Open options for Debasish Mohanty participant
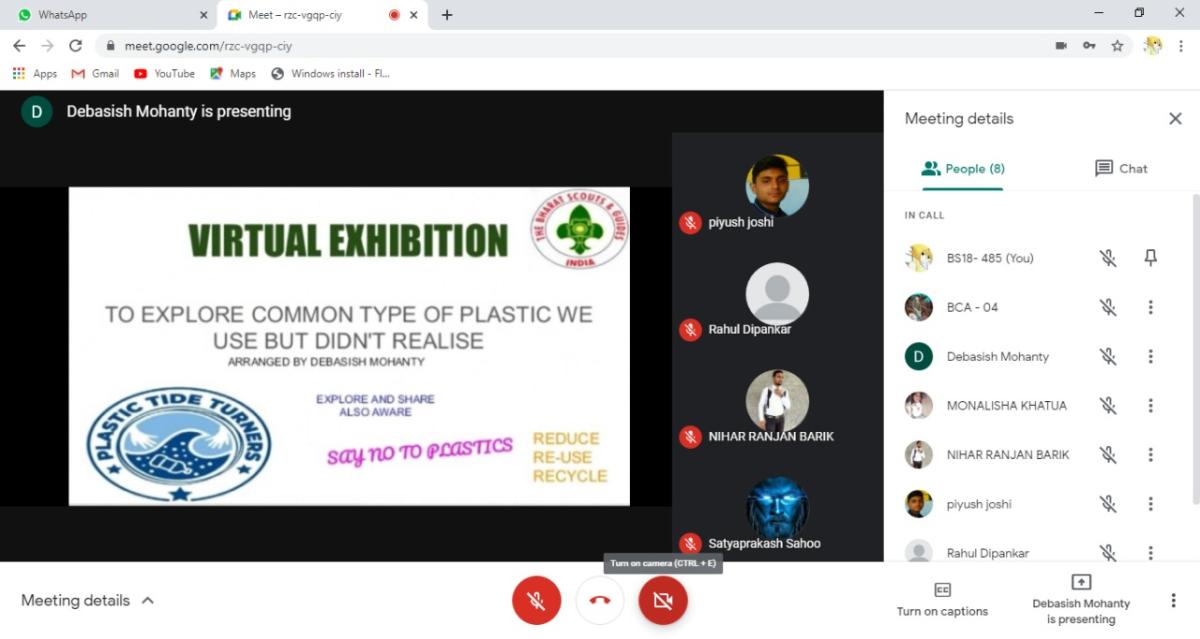Image resolution: width=1200 pixels, height=639 pixels. click(1150, 356)
